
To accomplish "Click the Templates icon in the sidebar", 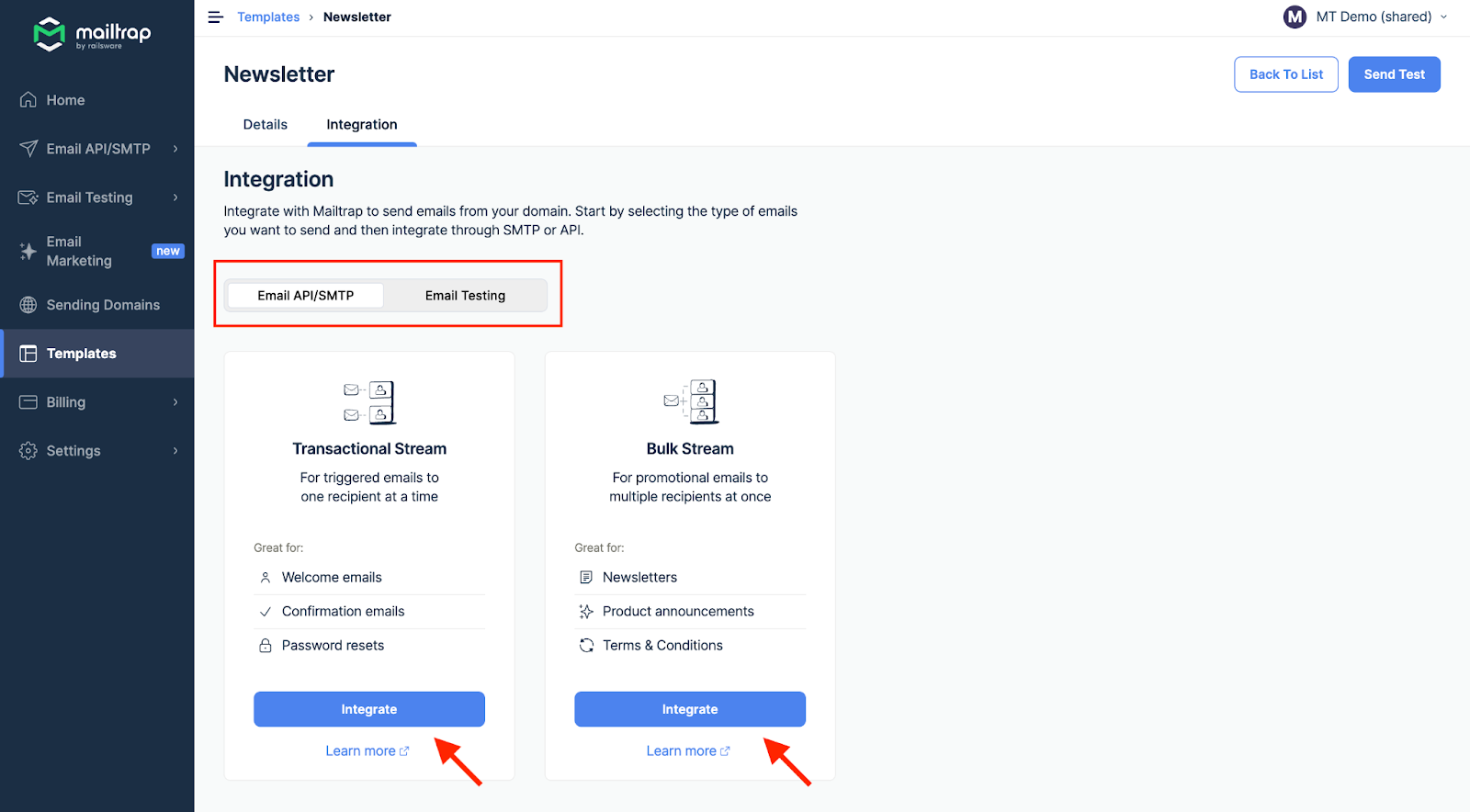I will (27, 353).
